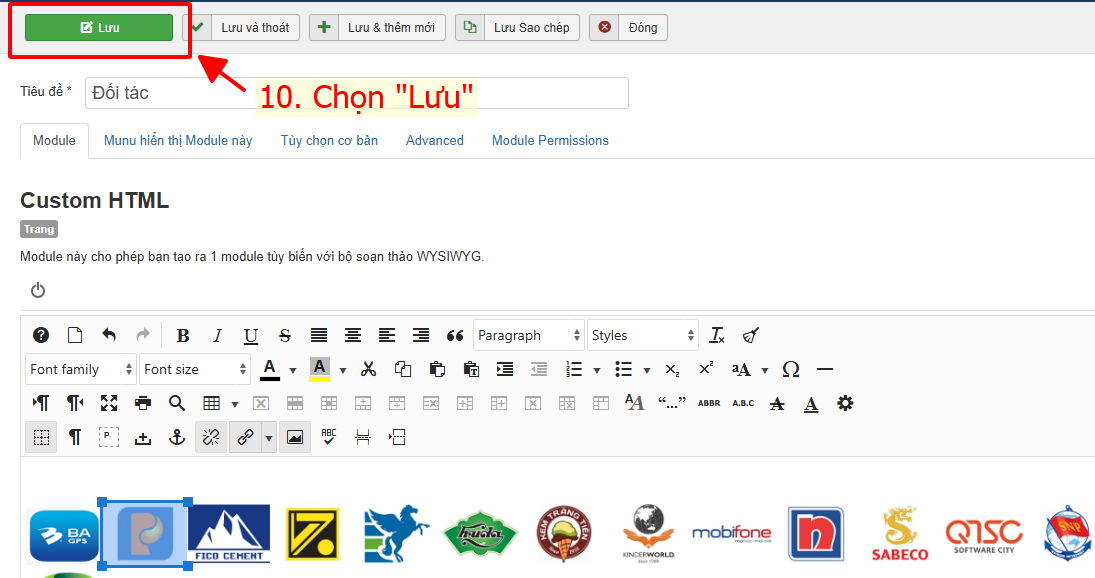Click Lưu Sao chép button
1095x578 pixels.
point(517,28)
